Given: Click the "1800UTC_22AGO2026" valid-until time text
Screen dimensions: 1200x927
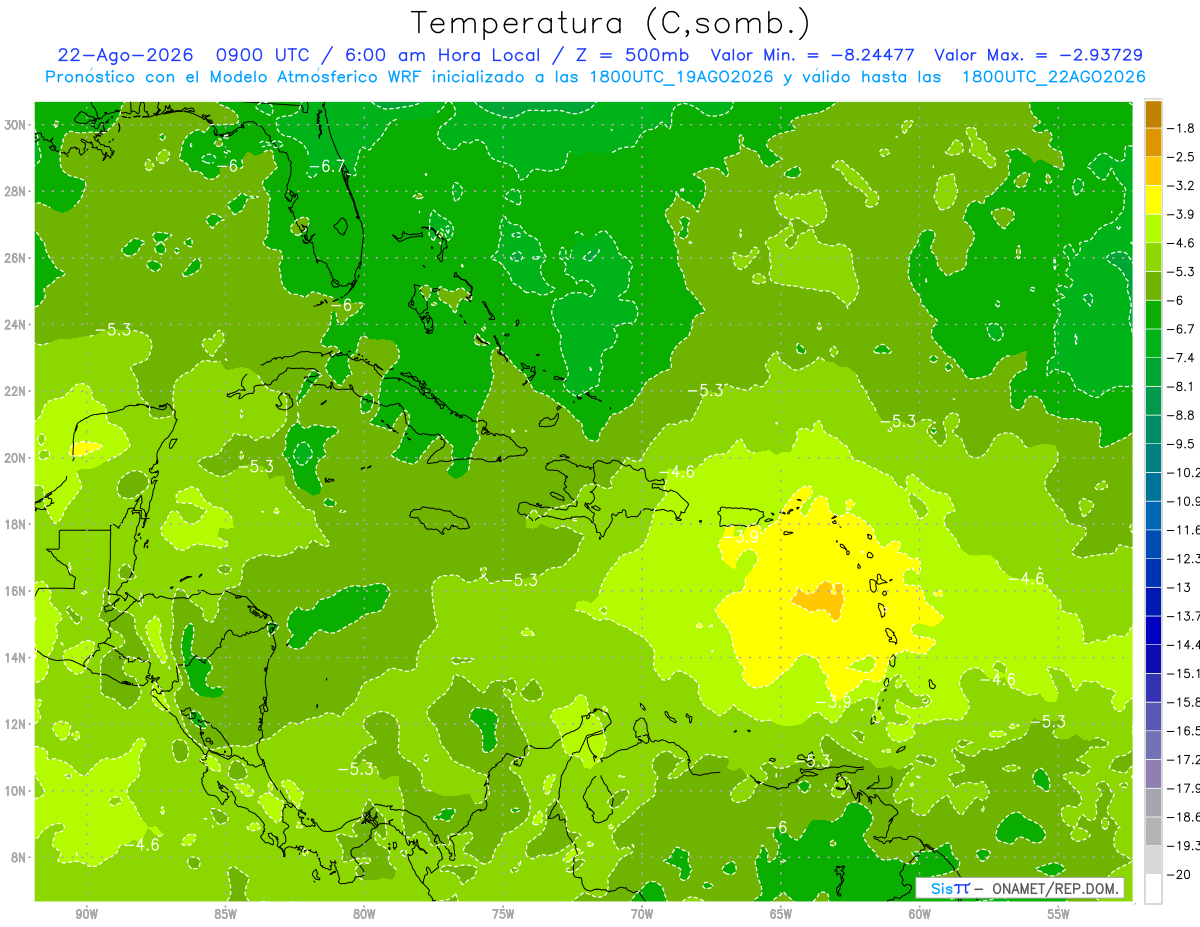Looking at the screenshot, I should [x=1053, y=77].
